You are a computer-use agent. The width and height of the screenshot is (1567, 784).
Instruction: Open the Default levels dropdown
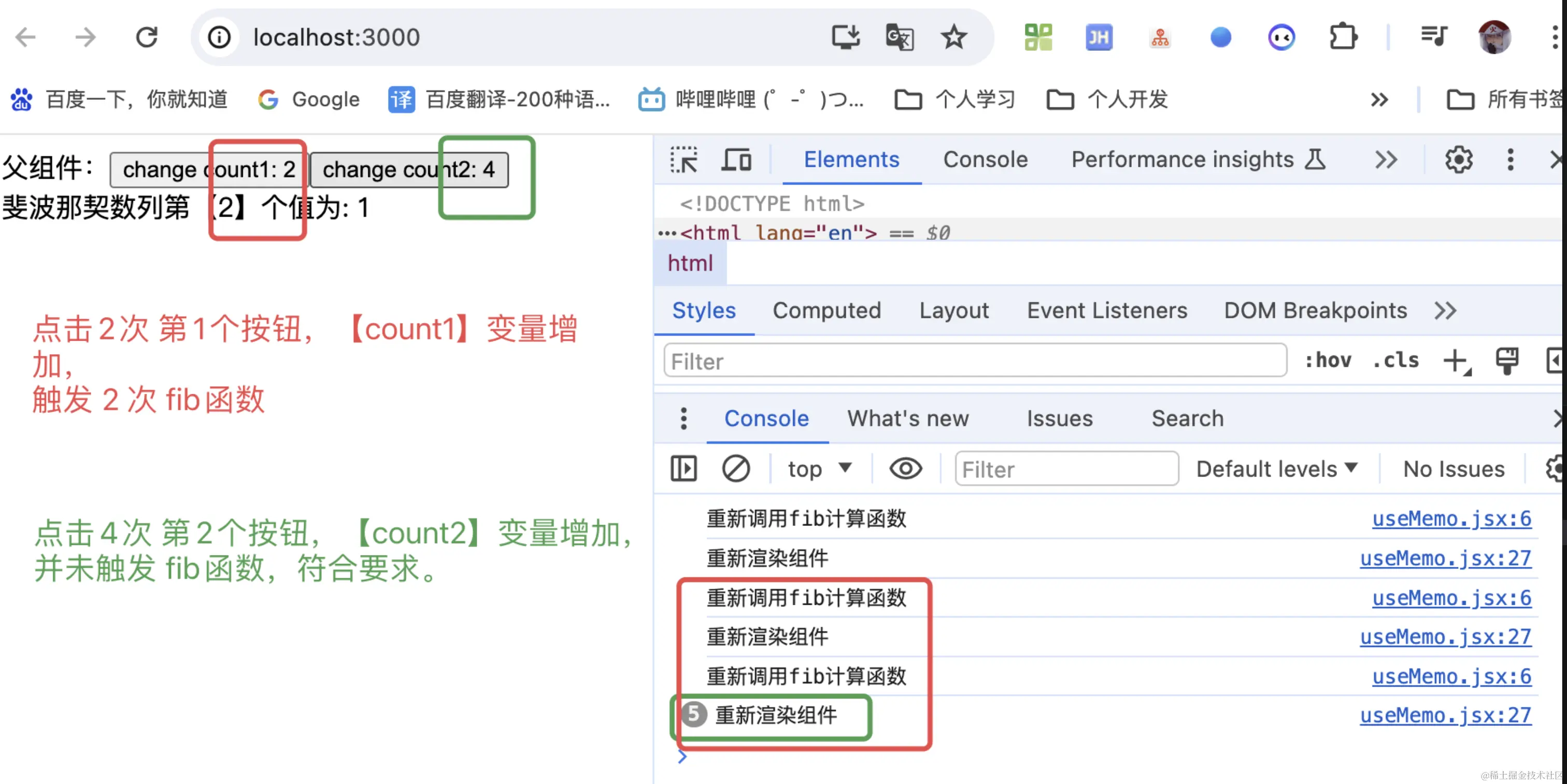pos(1276,469)
